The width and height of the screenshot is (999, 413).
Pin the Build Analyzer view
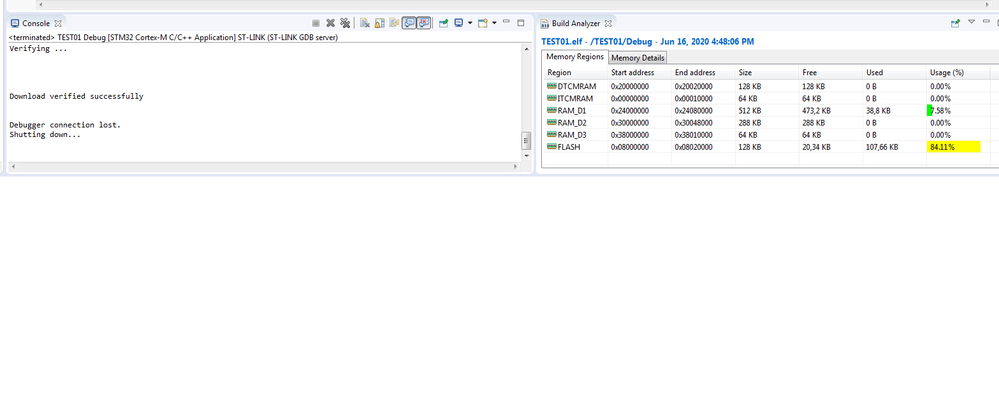(955, 23)
